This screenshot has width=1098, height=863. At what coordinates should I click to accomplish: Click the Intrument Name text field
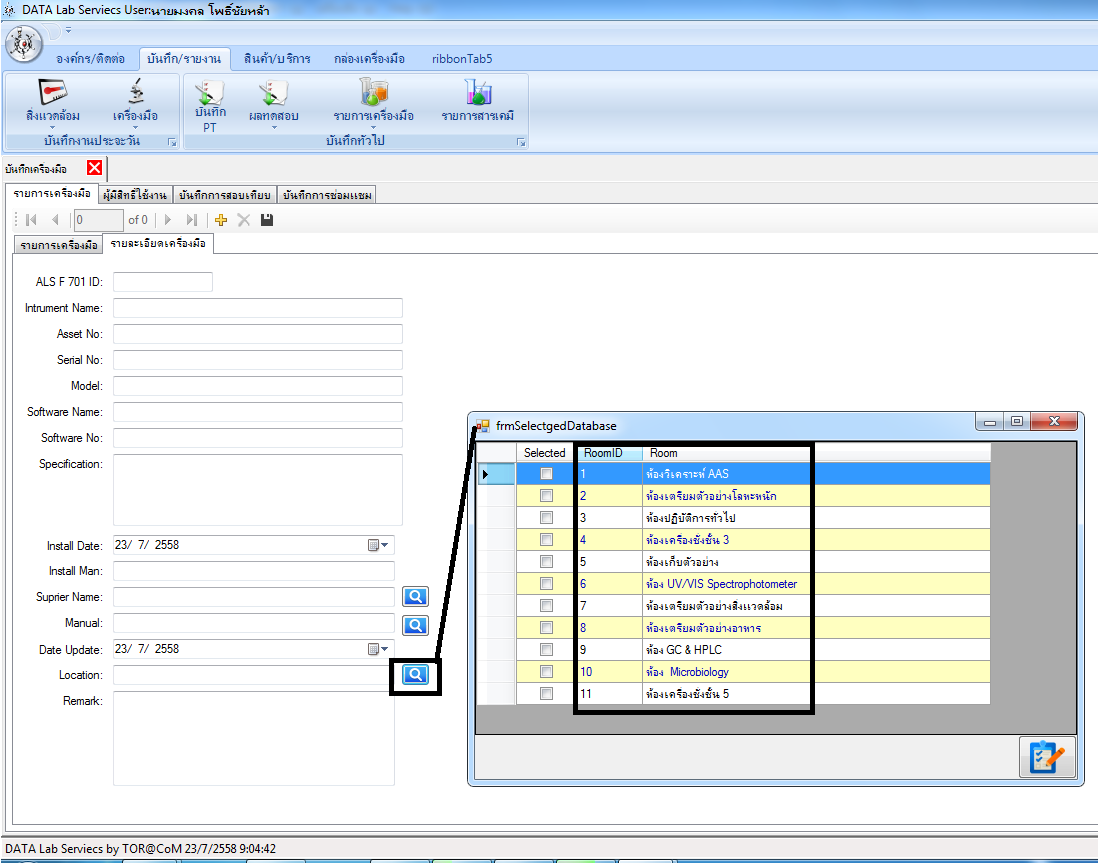click(257, 308)
